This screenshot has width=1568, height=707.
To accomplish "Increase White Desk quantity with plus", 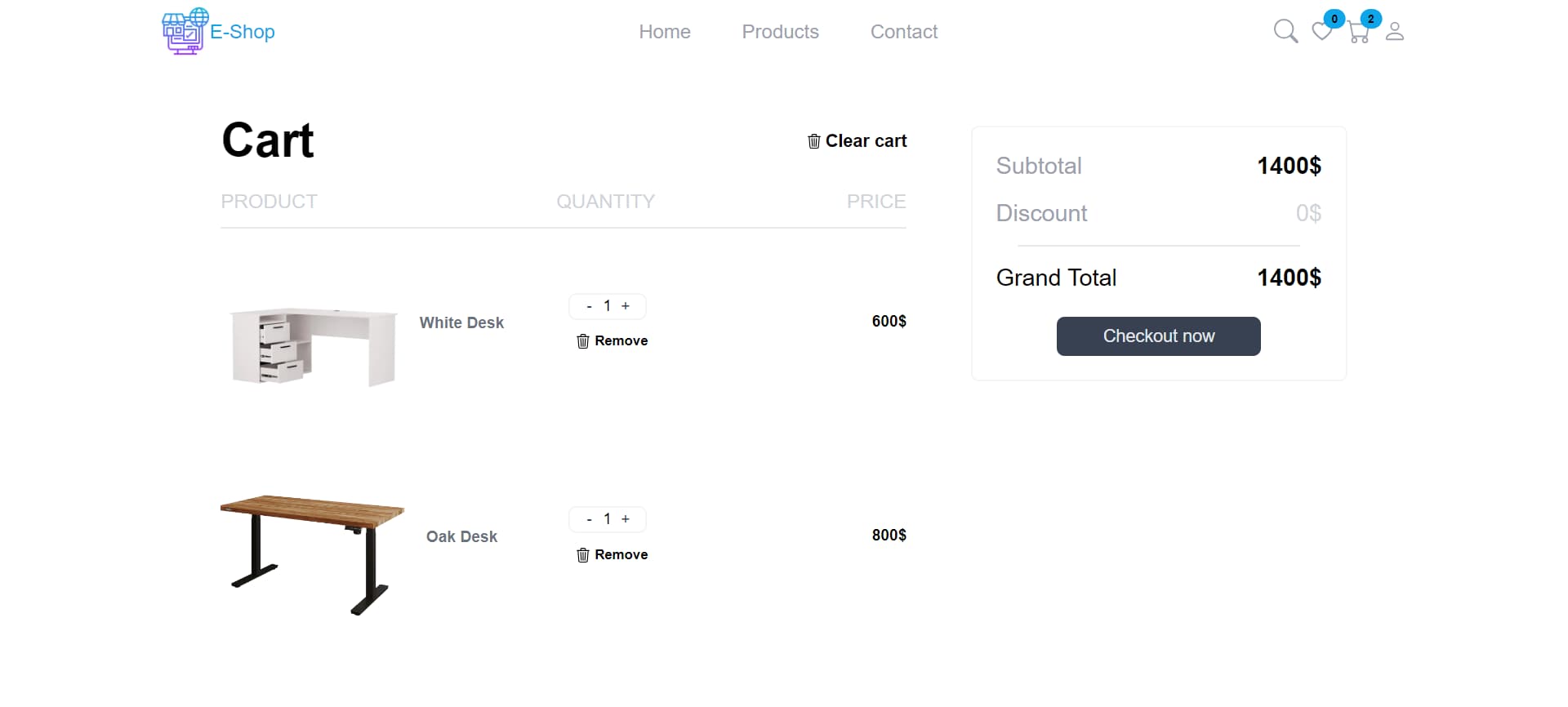I will [626, 306].
